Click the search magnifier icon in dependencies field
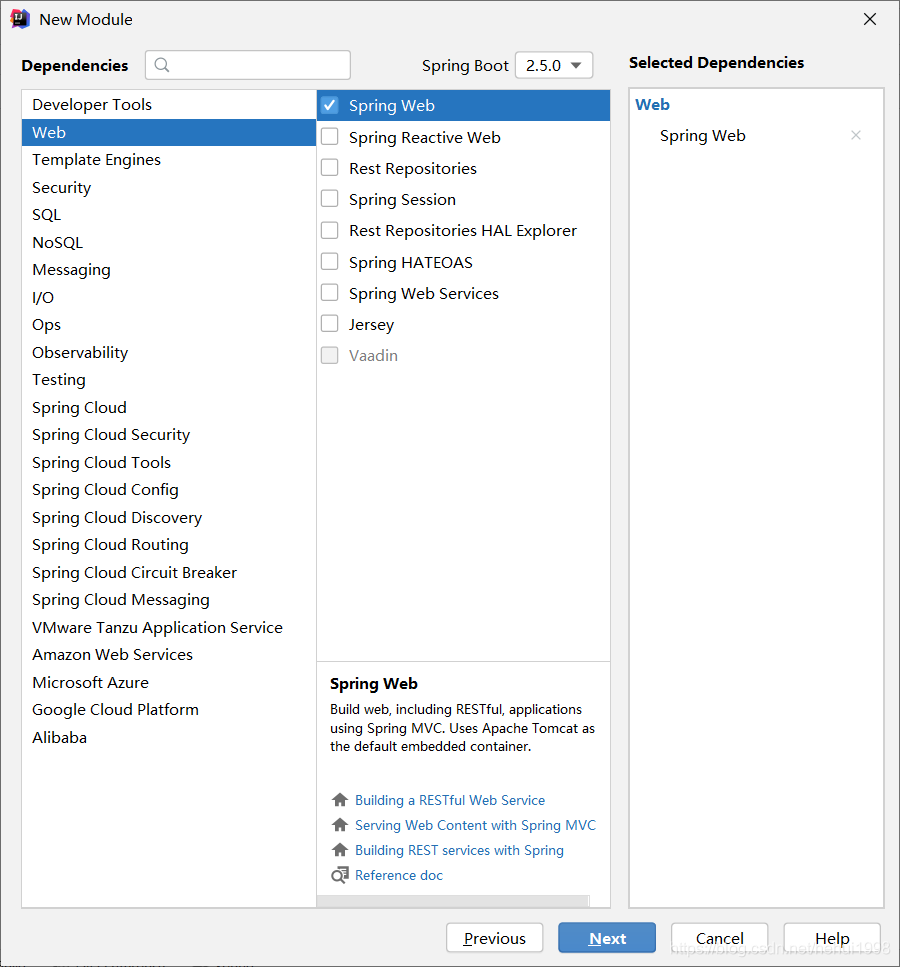The height and width of the screenshot is (967, 900). pyautogui.click(x=162, y=65)
